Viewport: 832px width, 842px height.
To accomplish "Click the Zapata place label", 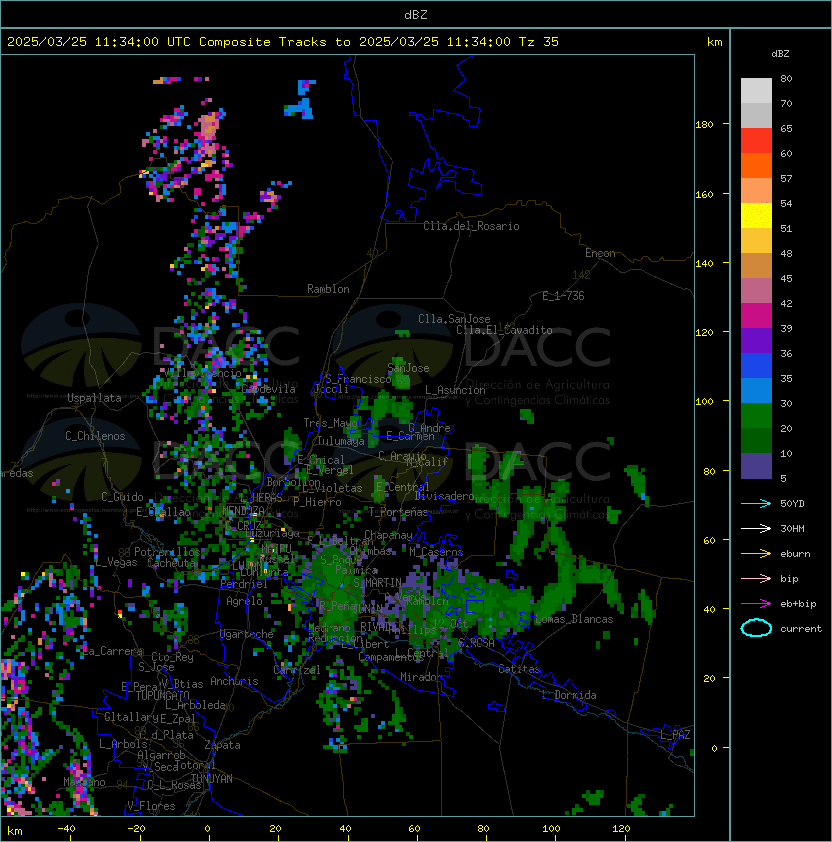I will click(x=222, y=745).
